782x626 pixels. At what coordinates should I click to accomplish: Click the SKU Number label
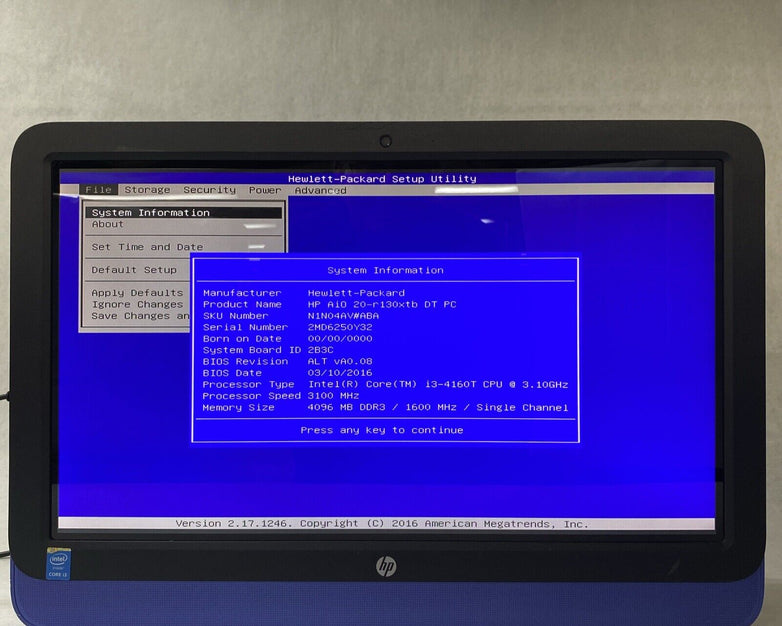tap(235, 316)
